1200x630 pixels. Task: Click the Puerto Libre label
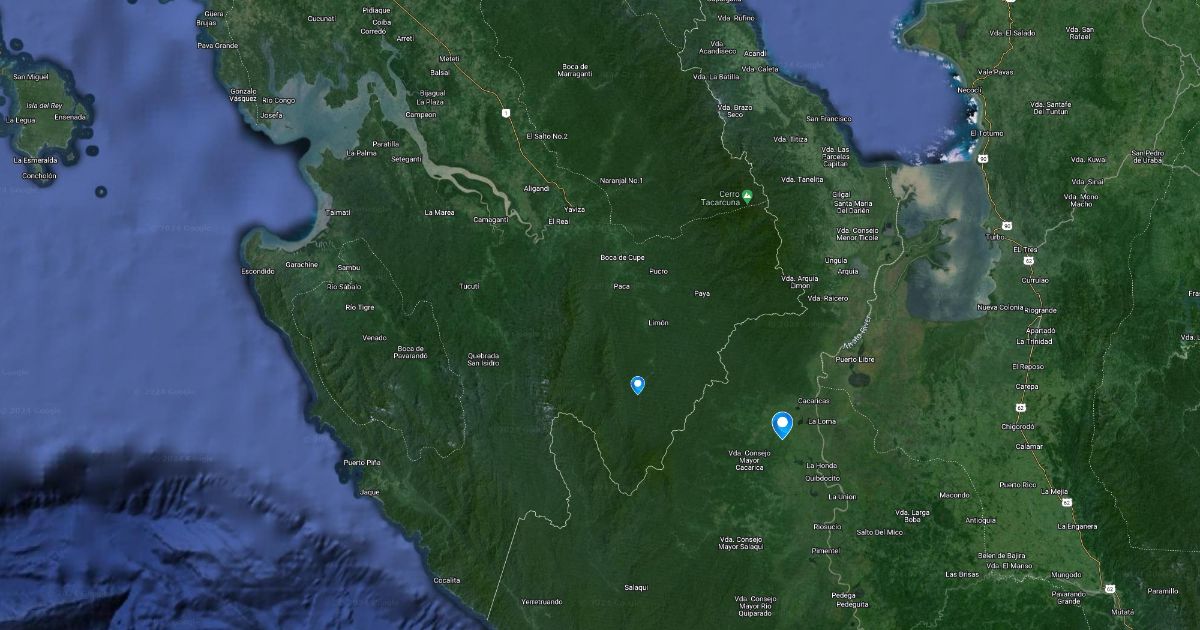(855, 359)
